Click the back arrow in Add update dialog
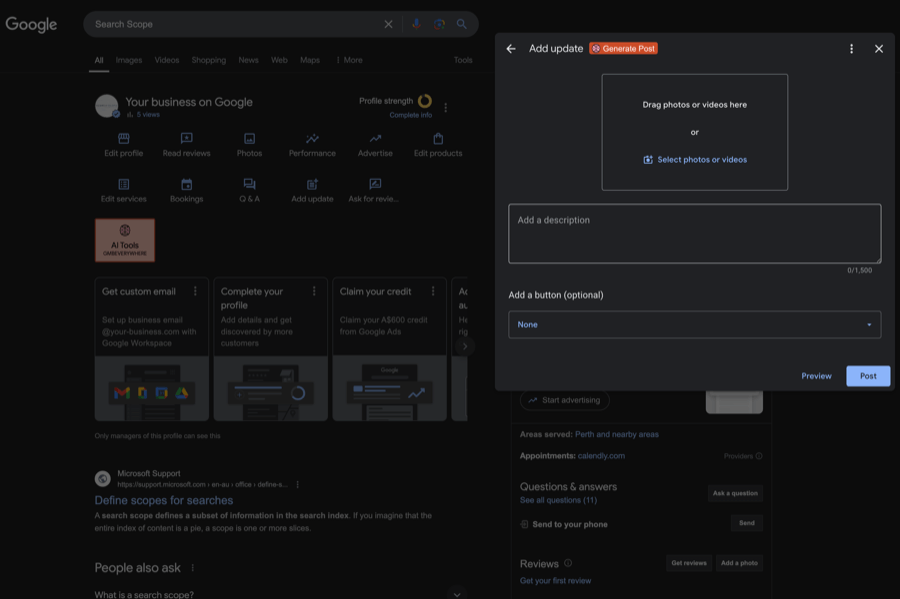This screenshot has width=900, height=599. pyautogui.click(x=510, y=49)
